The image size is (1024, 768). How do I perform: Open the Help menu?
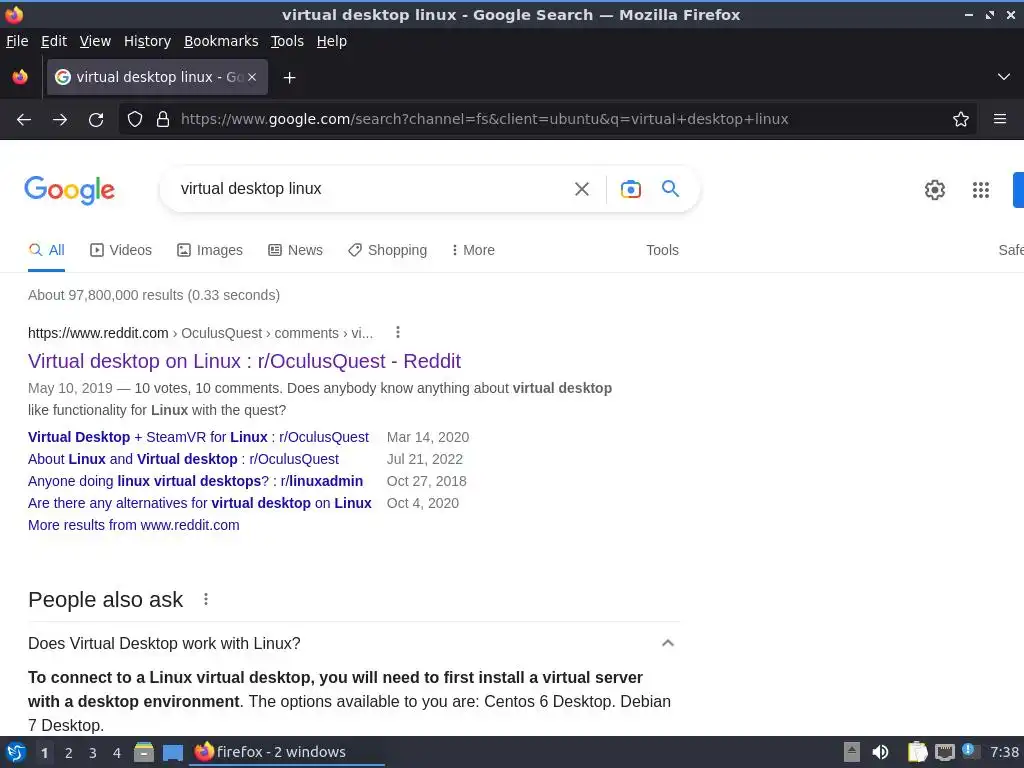click(332, 41)
